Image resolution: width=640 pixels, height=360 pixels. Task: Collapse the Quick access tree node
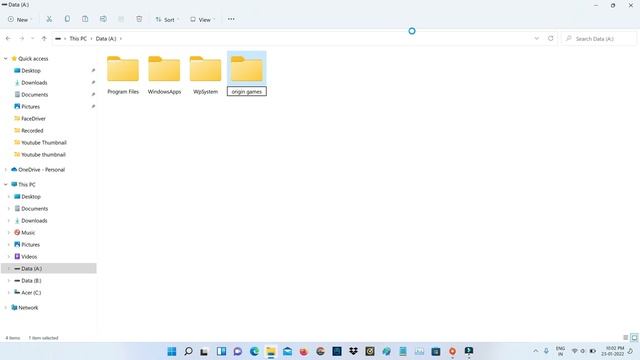6,59
